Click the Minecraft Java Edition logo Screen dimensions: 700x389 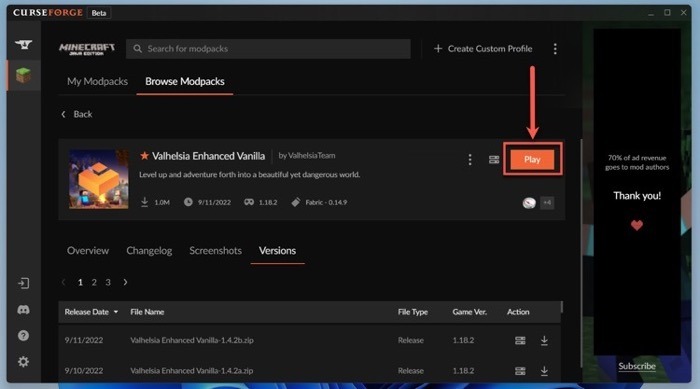coord(87,49)
